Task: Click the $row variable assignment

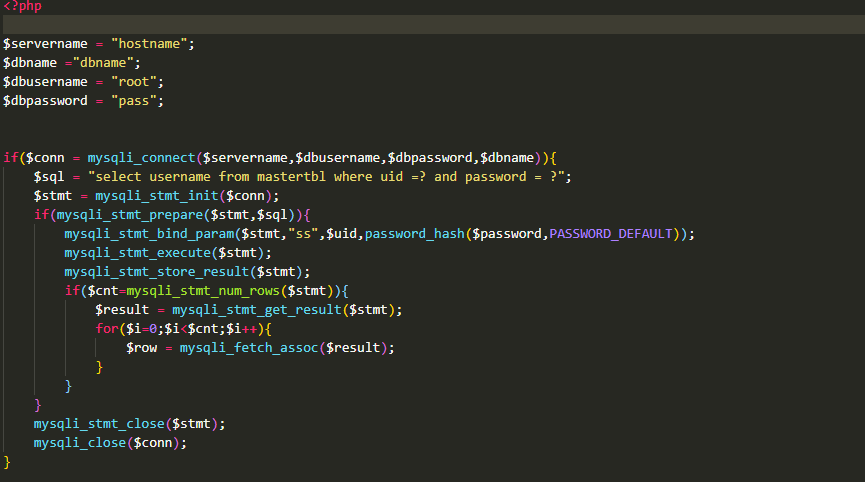Action: [x=141, y=348]
